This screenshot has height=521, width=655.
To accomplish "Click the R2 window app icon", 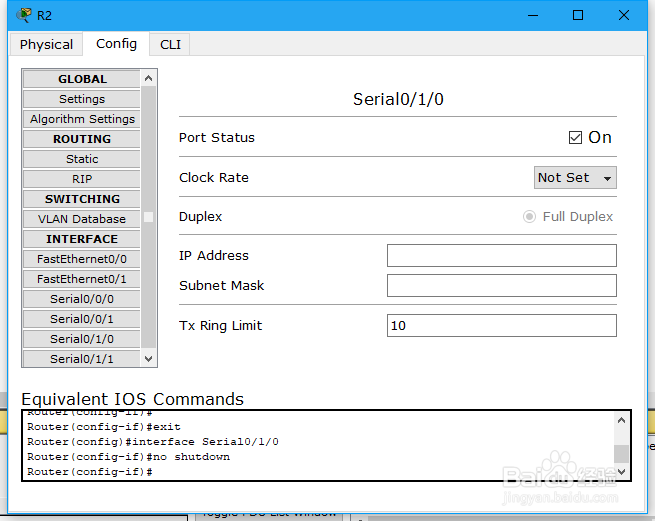I will [23, 15].
